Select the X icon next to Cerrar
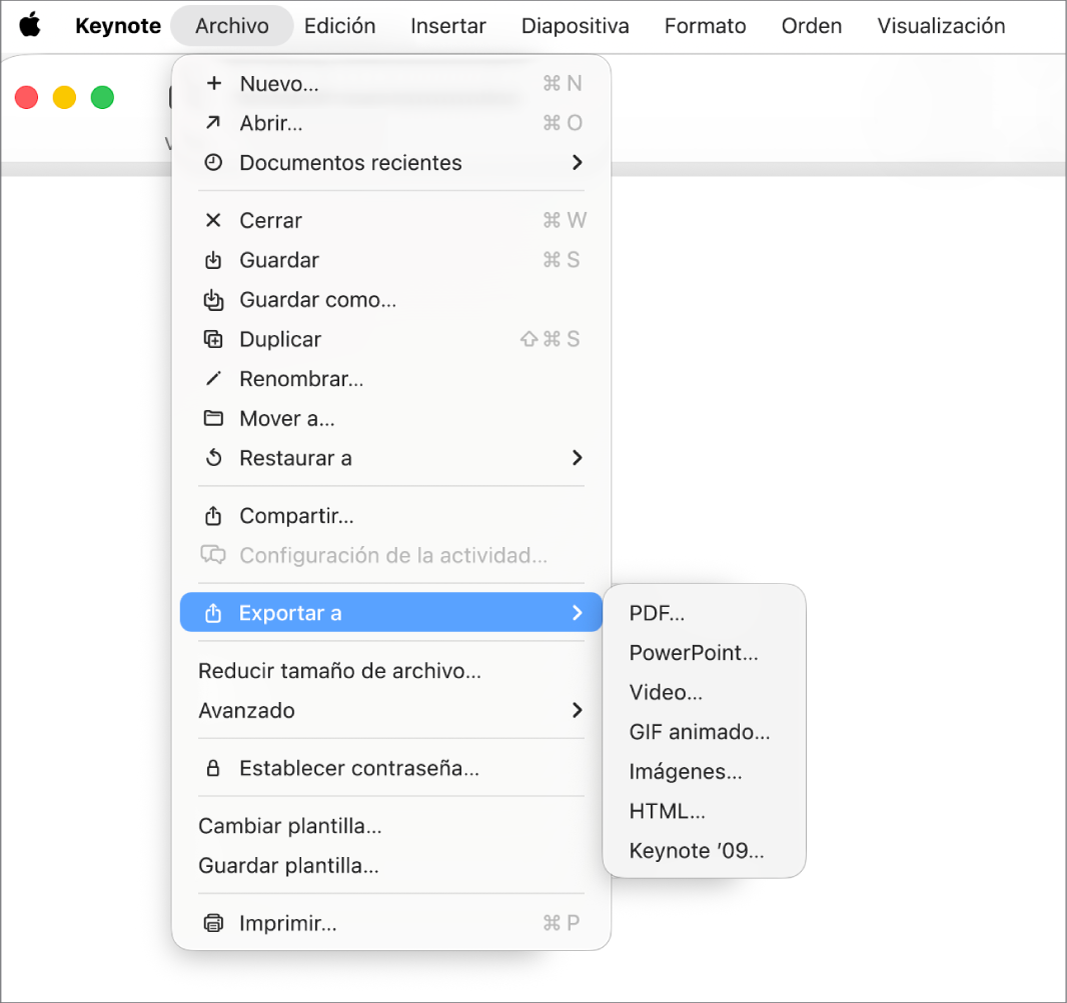The image size is (1067, 1003). (214, 220)
